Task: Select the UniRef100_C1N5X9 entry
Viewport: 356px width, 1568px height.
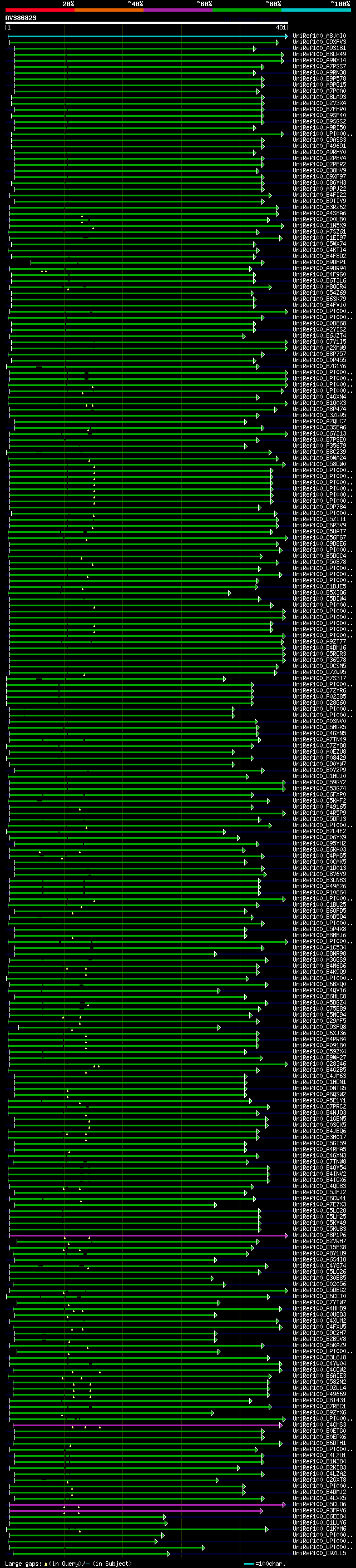Action: coord(319,225)
